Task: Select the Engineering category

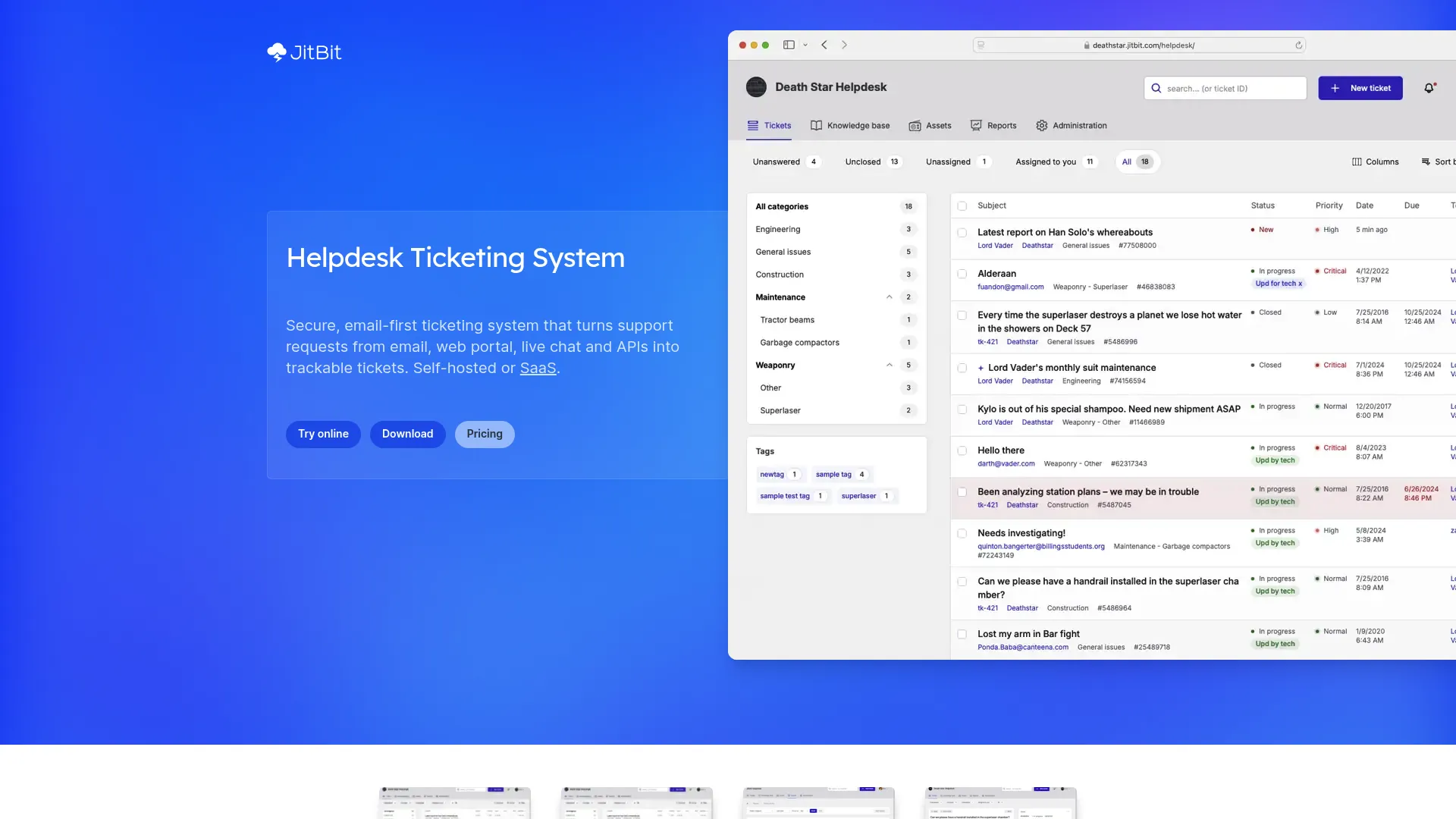Action: pyautogui.click(x=836, y=229)
